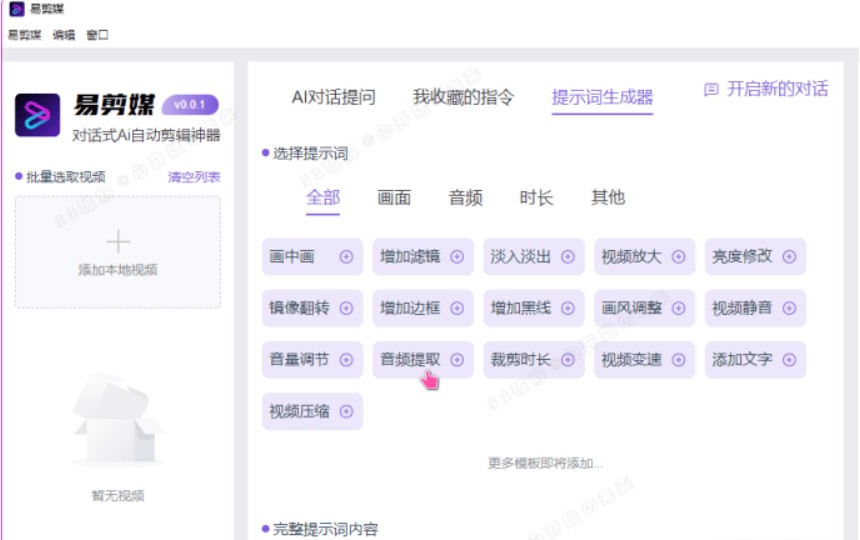Click plus icon on 添加文字 chip
The height and width of the screenshot is (540, 860).
tap(789, 360)
